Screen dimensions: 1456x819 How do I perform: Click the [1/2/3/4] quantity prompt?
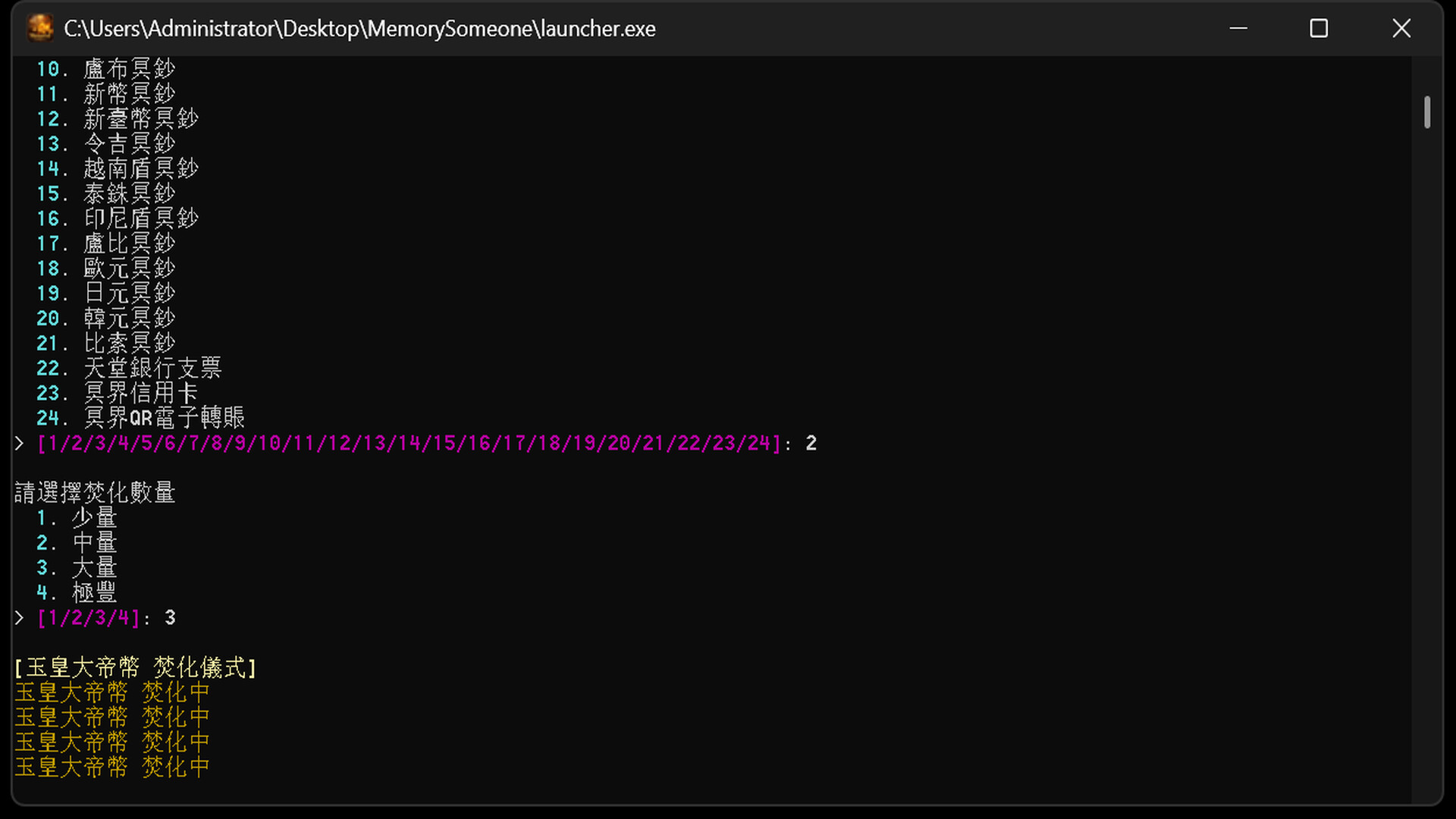pyautogui.click(x=89, y=618)
